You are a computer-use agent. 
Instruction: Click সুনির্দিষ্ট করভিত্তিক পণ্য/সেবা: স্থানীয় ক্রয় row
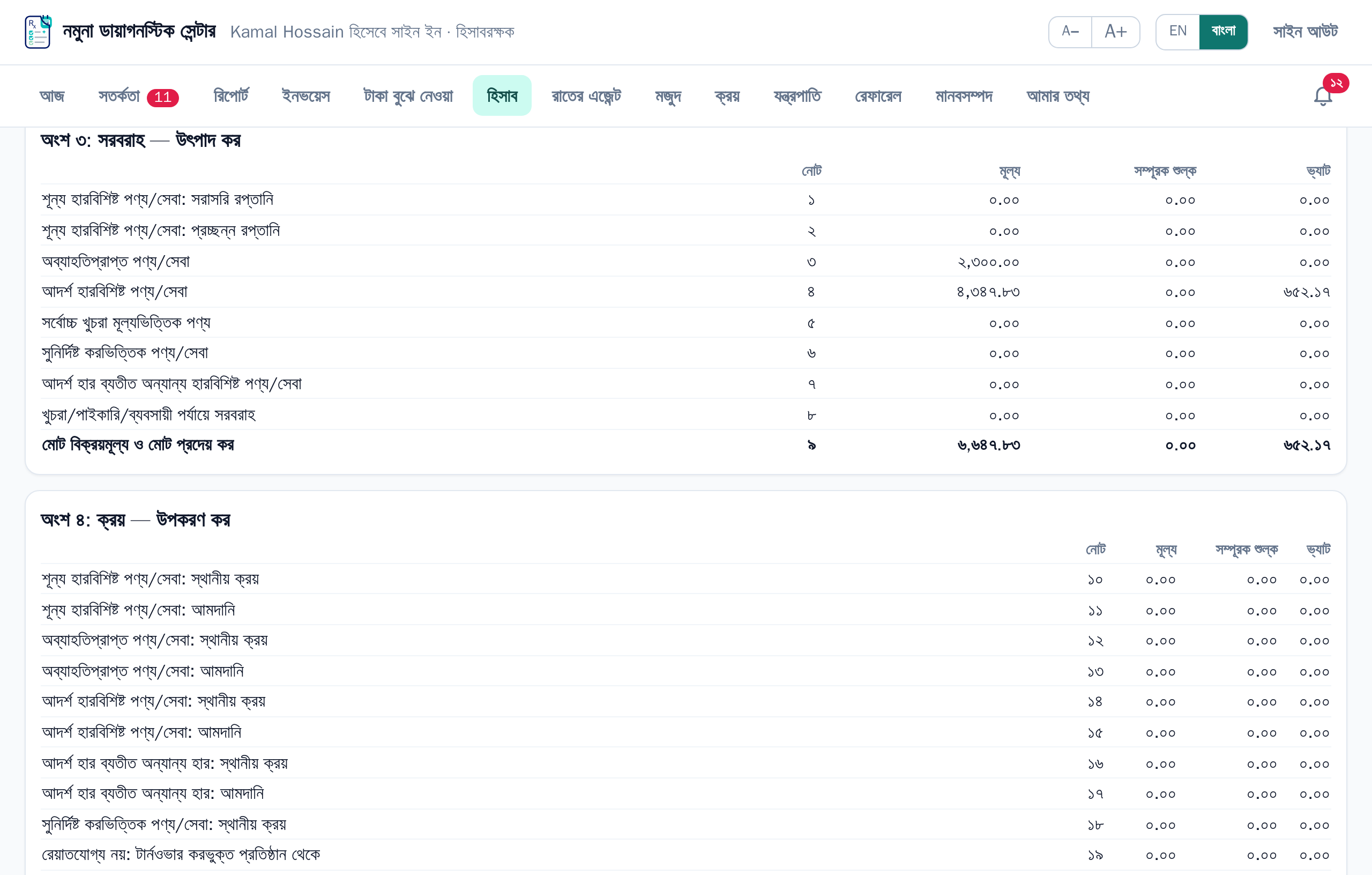686,825
